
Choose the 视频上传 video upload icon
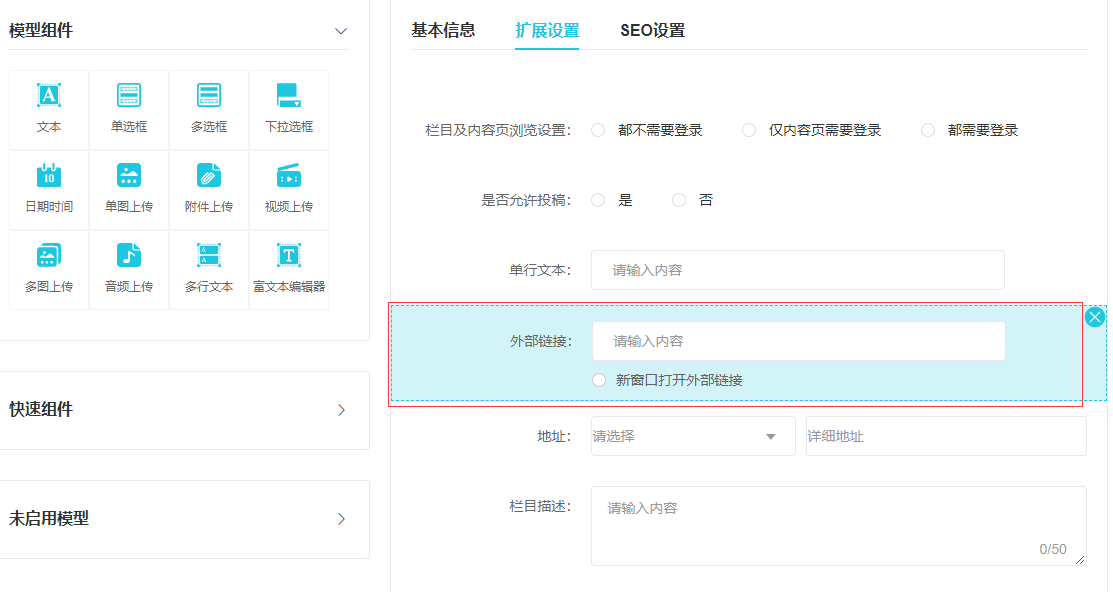[289, 176]
